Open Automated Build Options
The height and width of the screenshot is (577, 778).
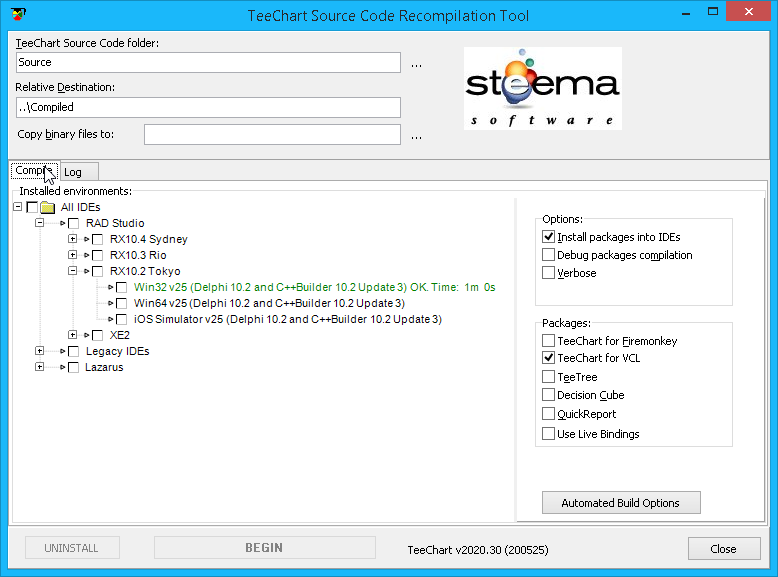(x=621, y=503)
